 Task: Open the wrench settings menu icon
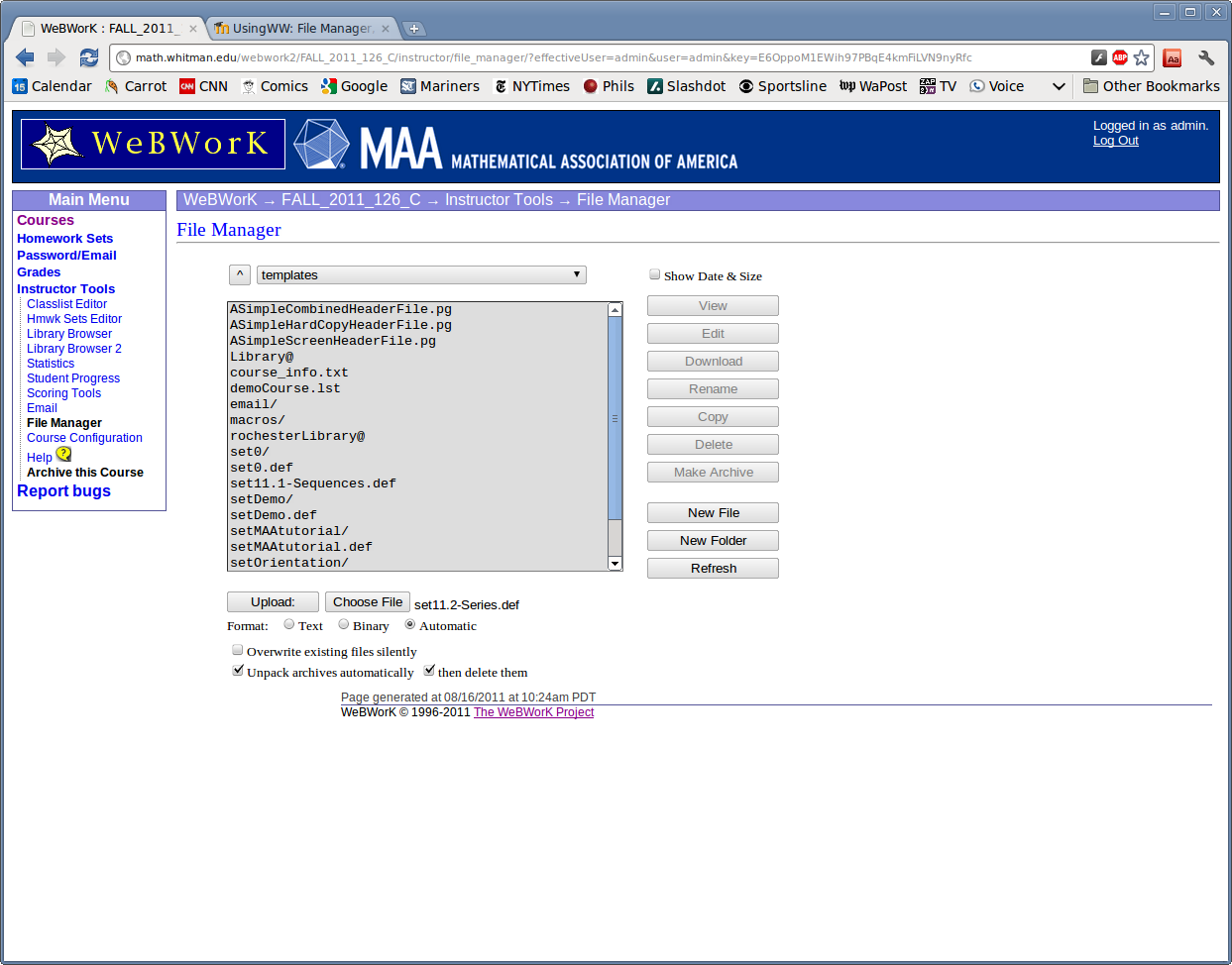click(1206, 57)
